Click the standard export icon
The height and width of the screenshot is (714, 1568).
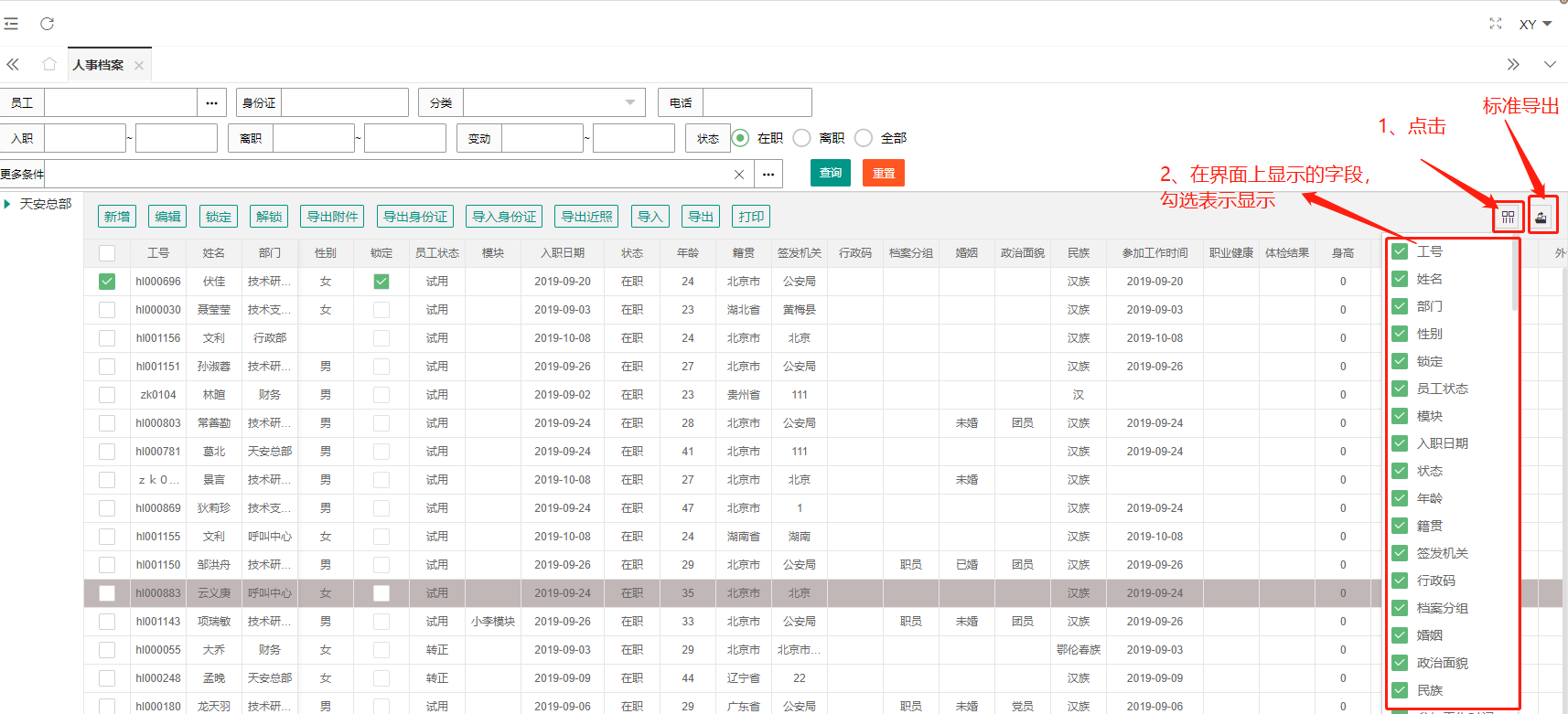pyautogui.click(x=1541, y=217)
